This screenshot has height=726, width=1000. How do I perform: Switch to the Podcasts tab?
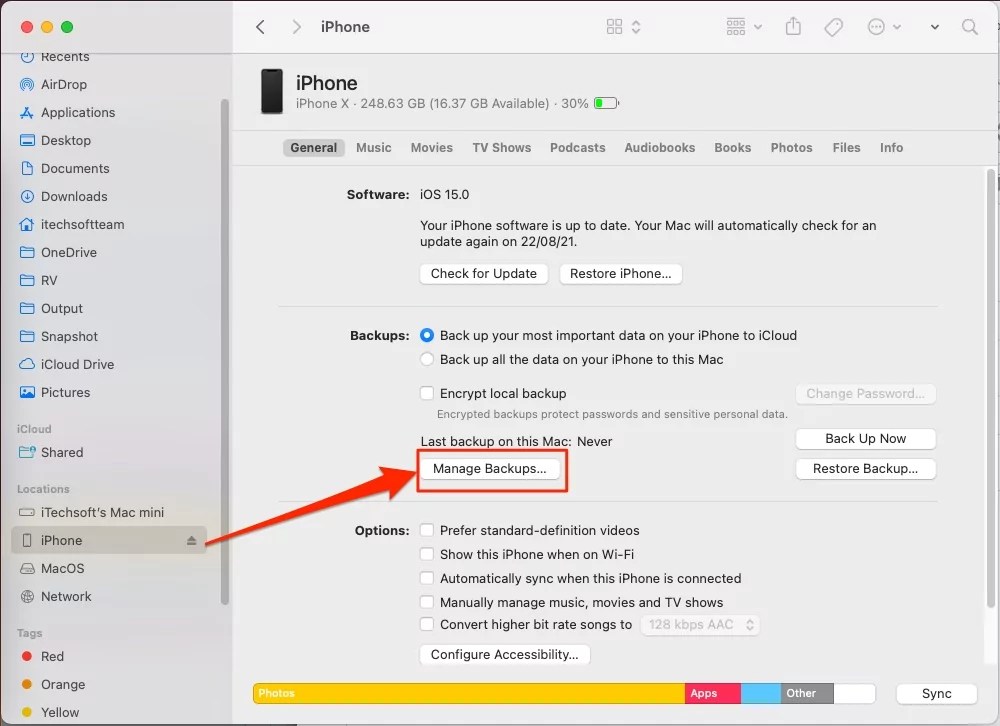(x=578, y=147)
